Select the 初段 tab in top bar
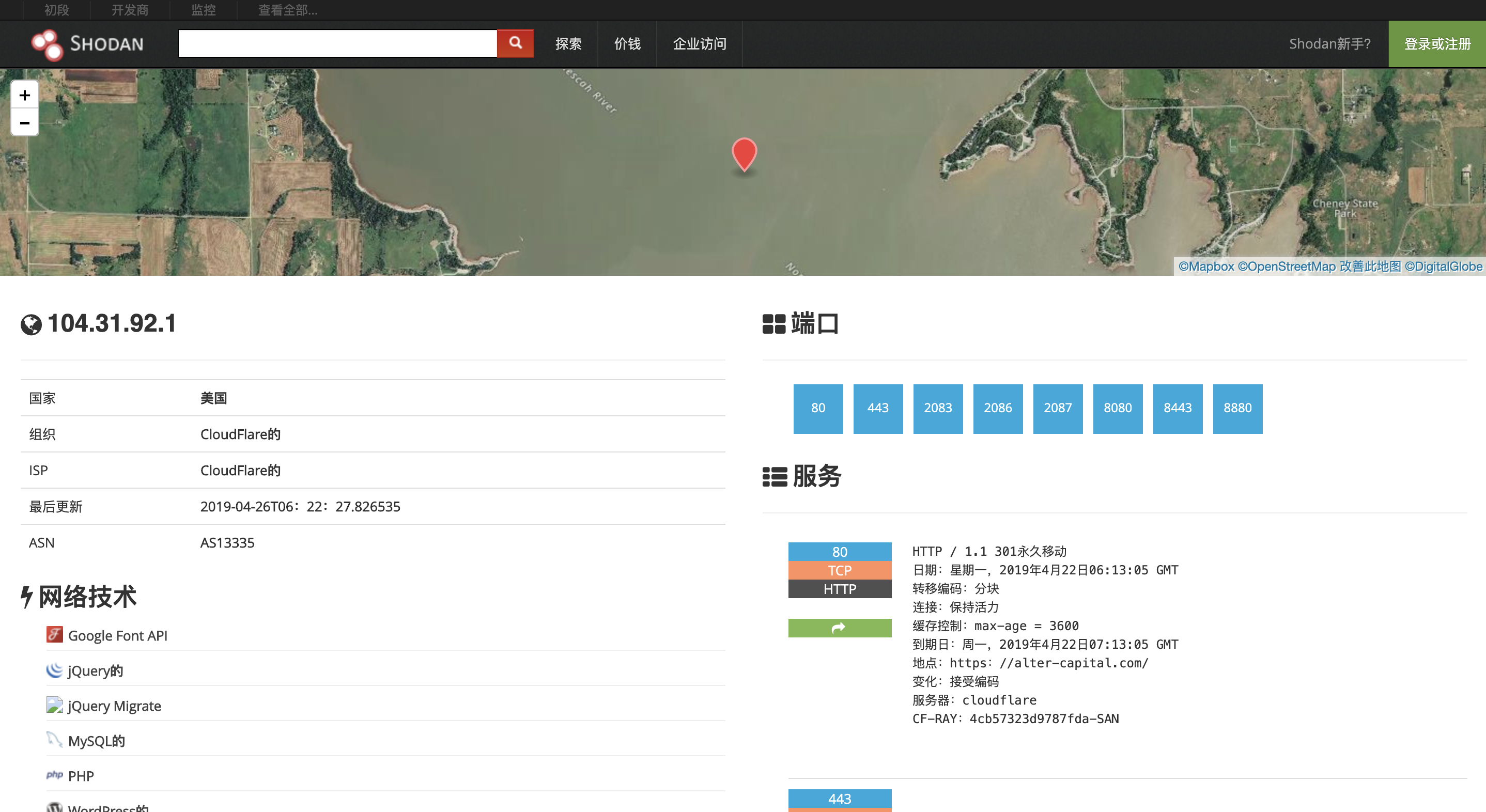This screenshot has width=1486, height=812. [56, 10]
